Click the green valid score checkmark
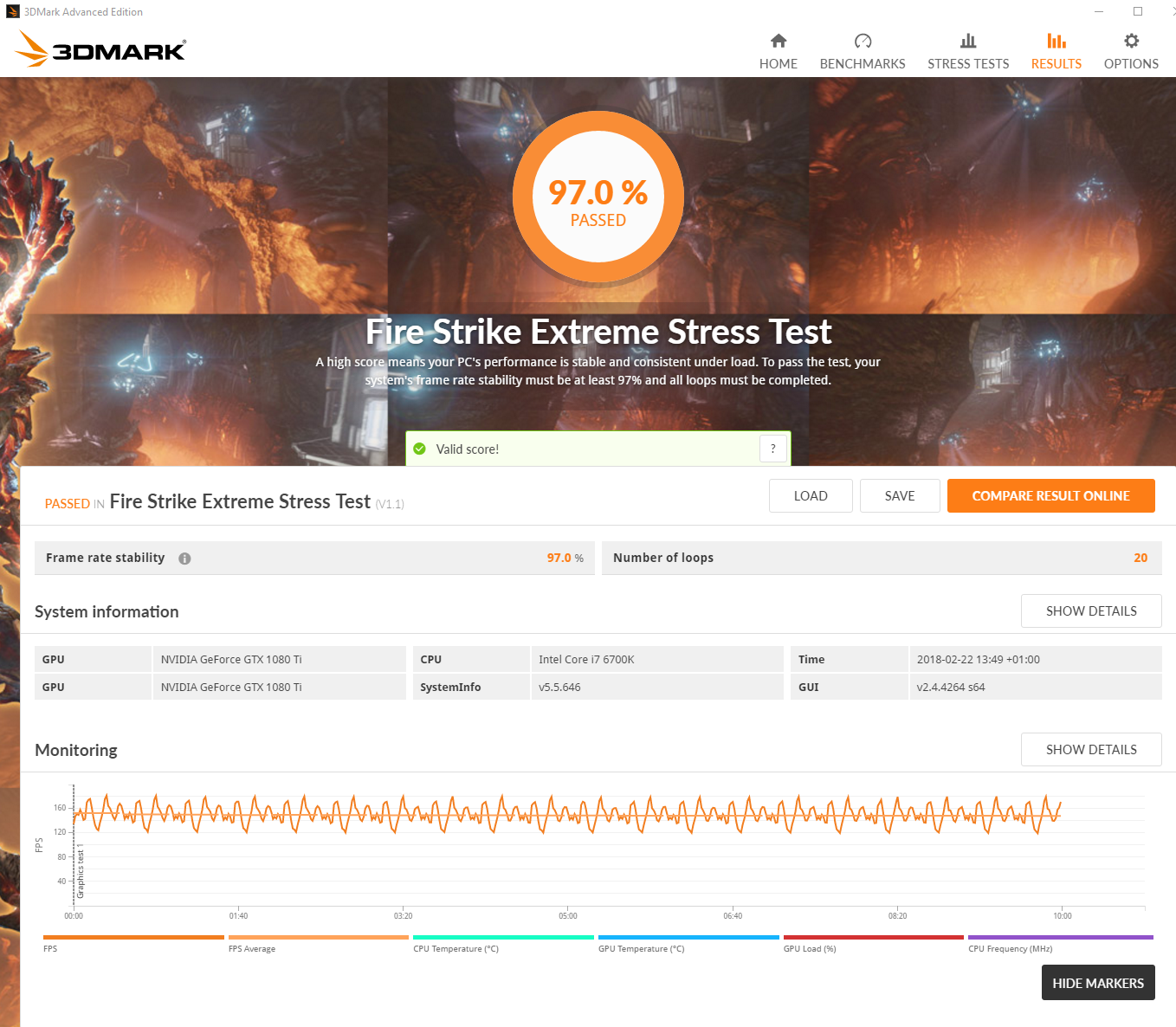1176x1027 pixels. 420,449
